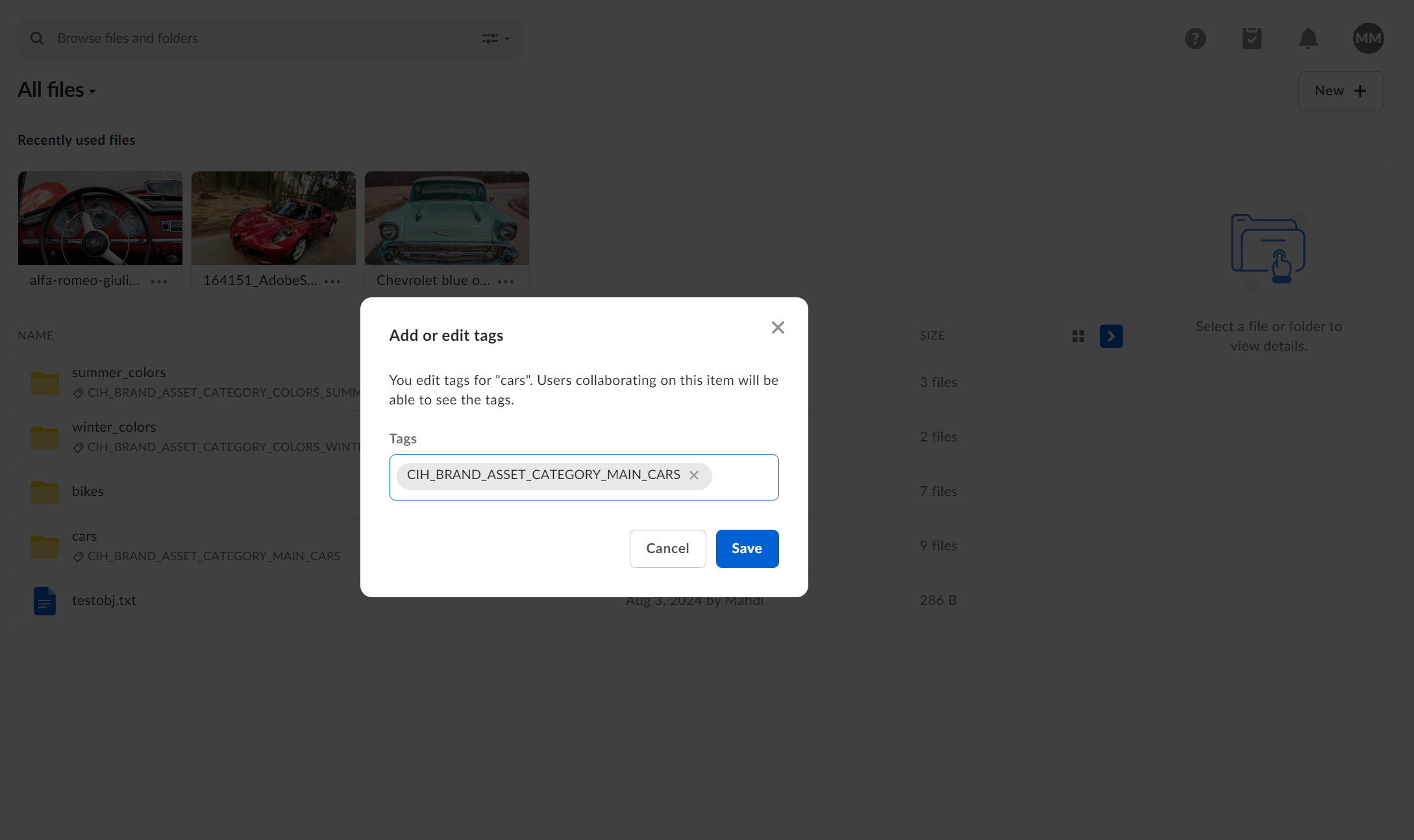Sort by the SIZE column header
Screen dimensions: 1414x840
[932, 336]
